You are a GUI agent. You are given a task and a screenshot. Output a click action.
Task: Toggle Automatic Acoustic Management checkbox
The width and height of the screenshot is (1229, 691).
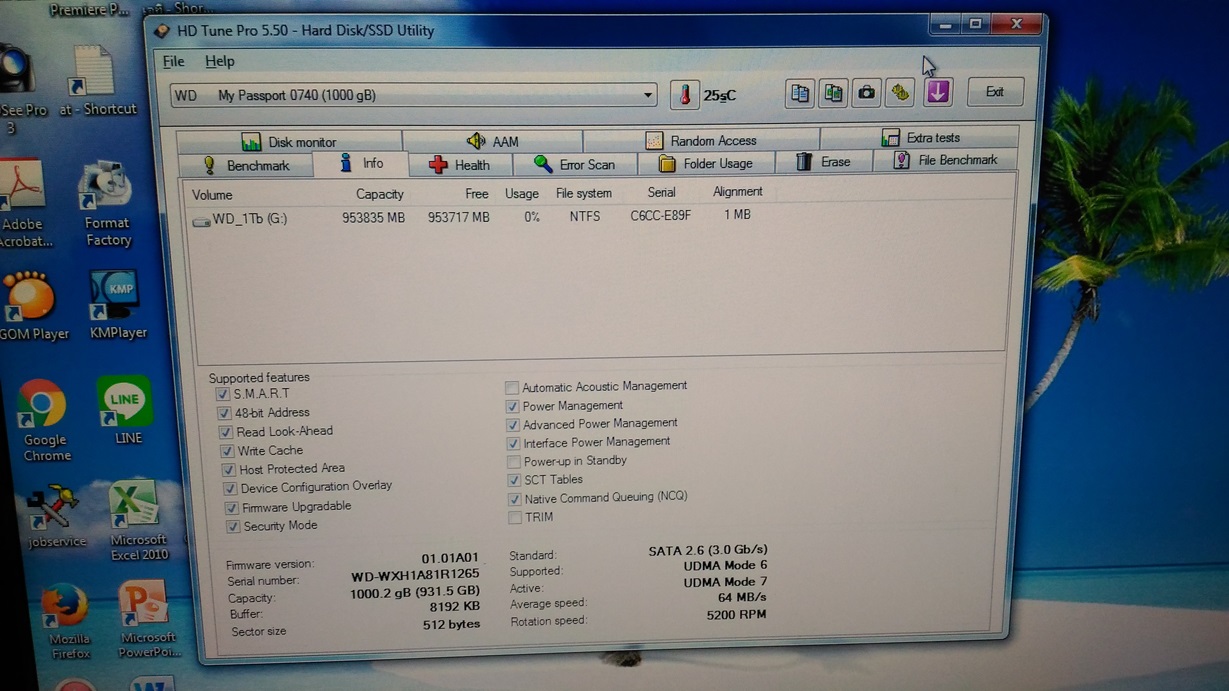pos(512,387)
